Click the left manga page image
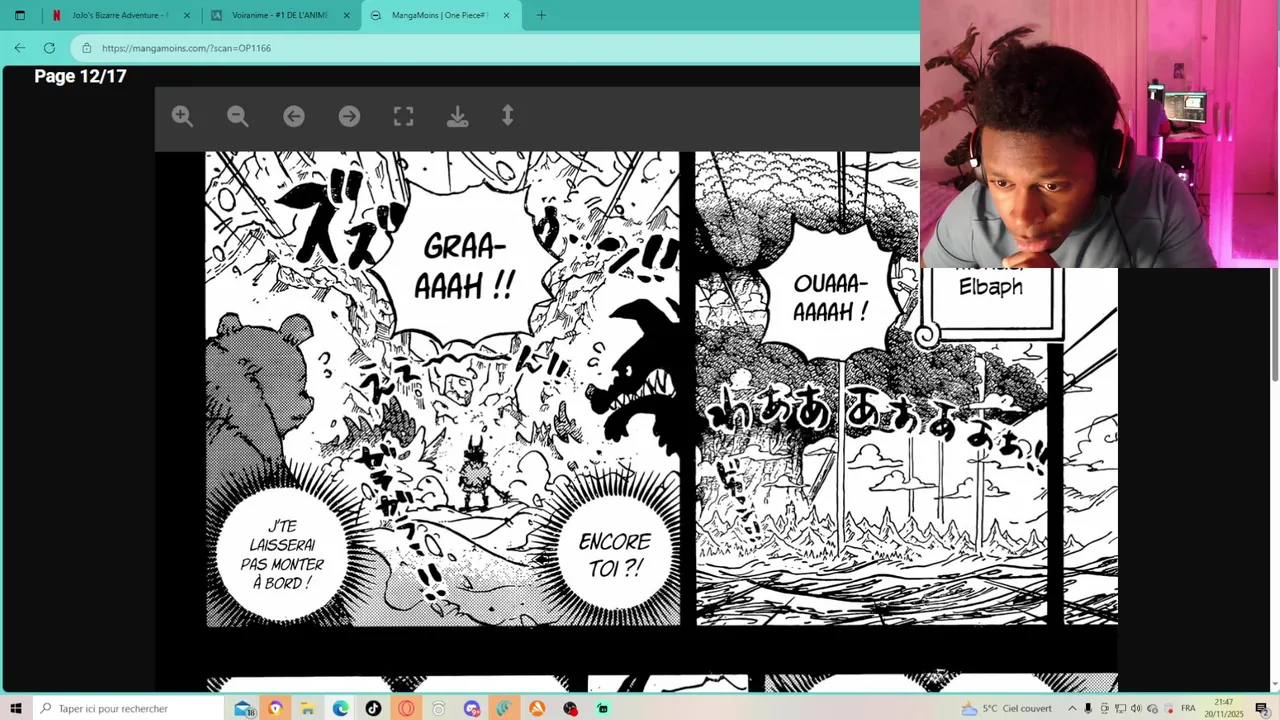The height and width of the screenshot is (720, 1280). (x=443, y=389)
